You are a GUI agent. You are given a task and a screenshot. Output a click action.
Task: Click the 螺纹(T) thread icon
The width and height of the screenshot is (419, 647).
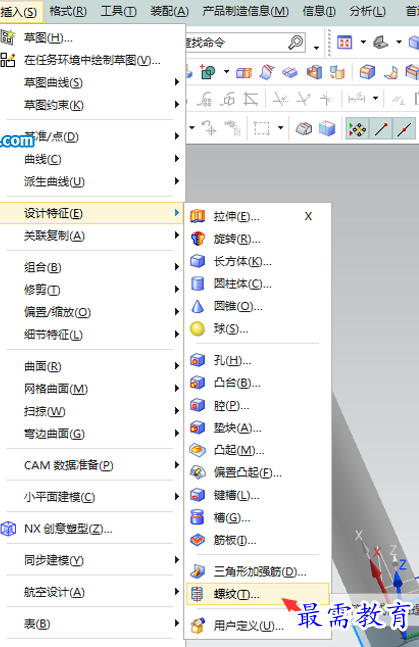tap(197, 594)
